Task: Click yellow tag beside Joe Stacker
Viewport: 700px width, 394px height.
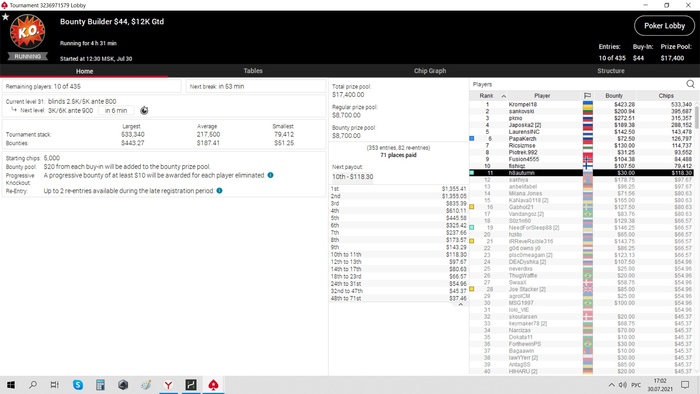Action: click(x=472, y=289)
